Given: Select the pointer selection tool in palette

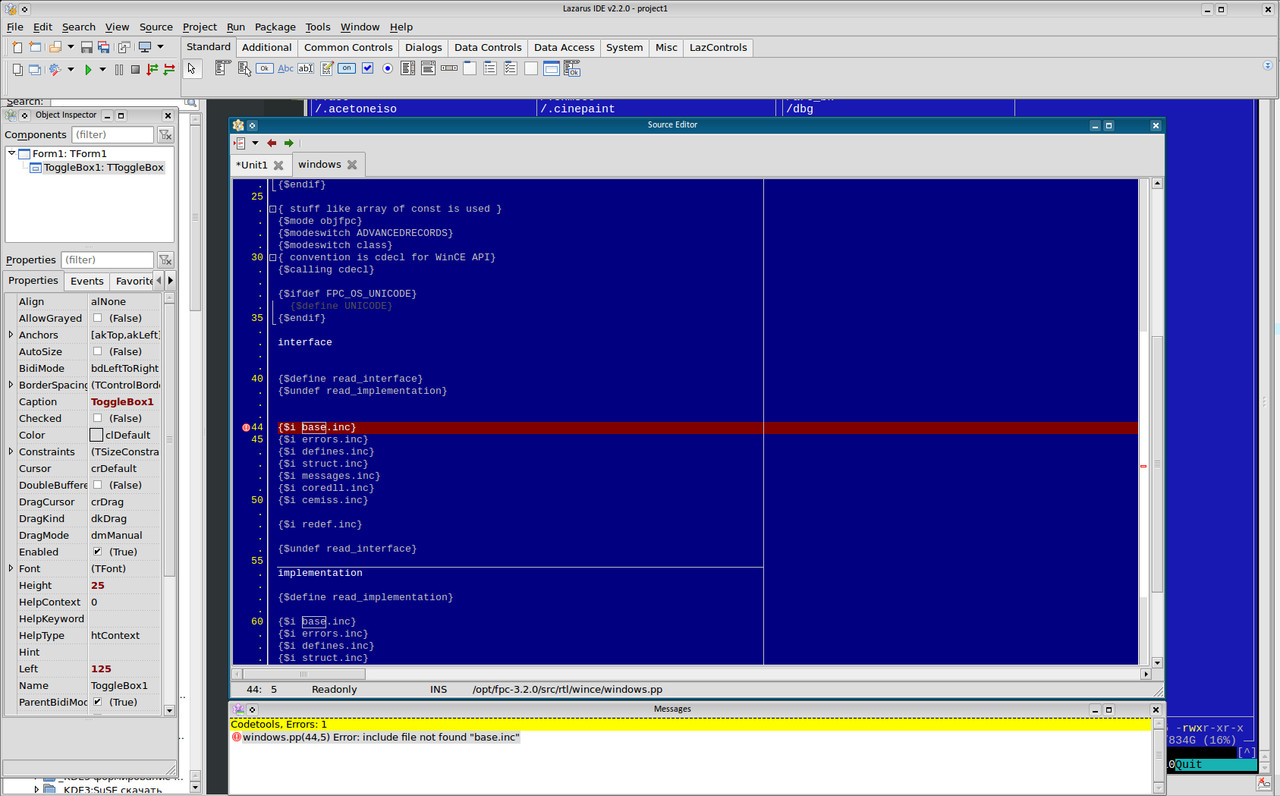Looking at the screenshot, I should coord(192,68).
